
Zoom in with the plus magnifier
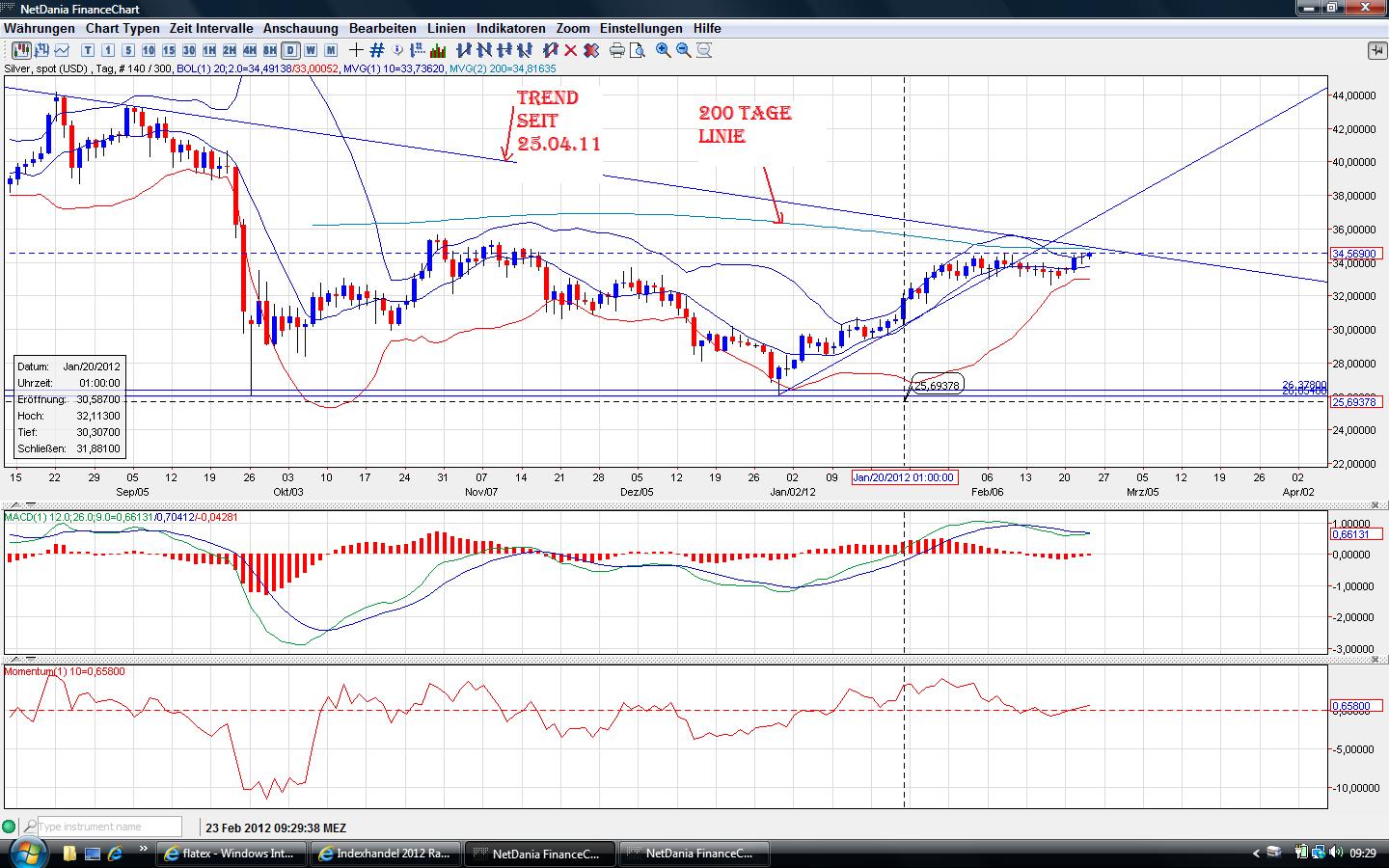[664, 50]
